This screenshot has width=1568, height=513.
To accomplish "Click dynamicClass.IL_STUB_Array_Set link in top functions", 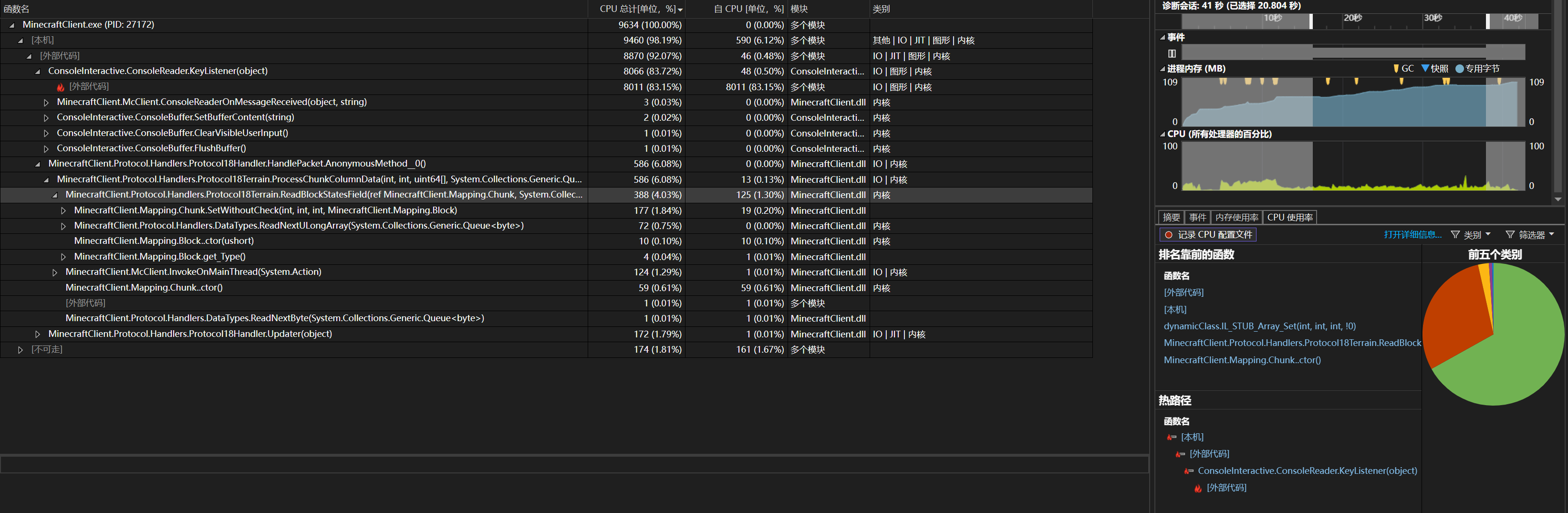I will (x=1259, y=326).
